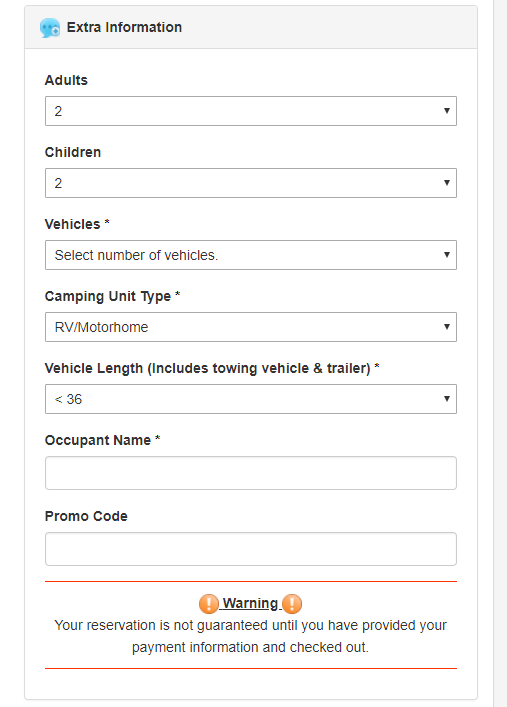Screen dimensions: 507x707
Task: Click the orange warning icon left of Warning
Action: click(x=209, y=604)
